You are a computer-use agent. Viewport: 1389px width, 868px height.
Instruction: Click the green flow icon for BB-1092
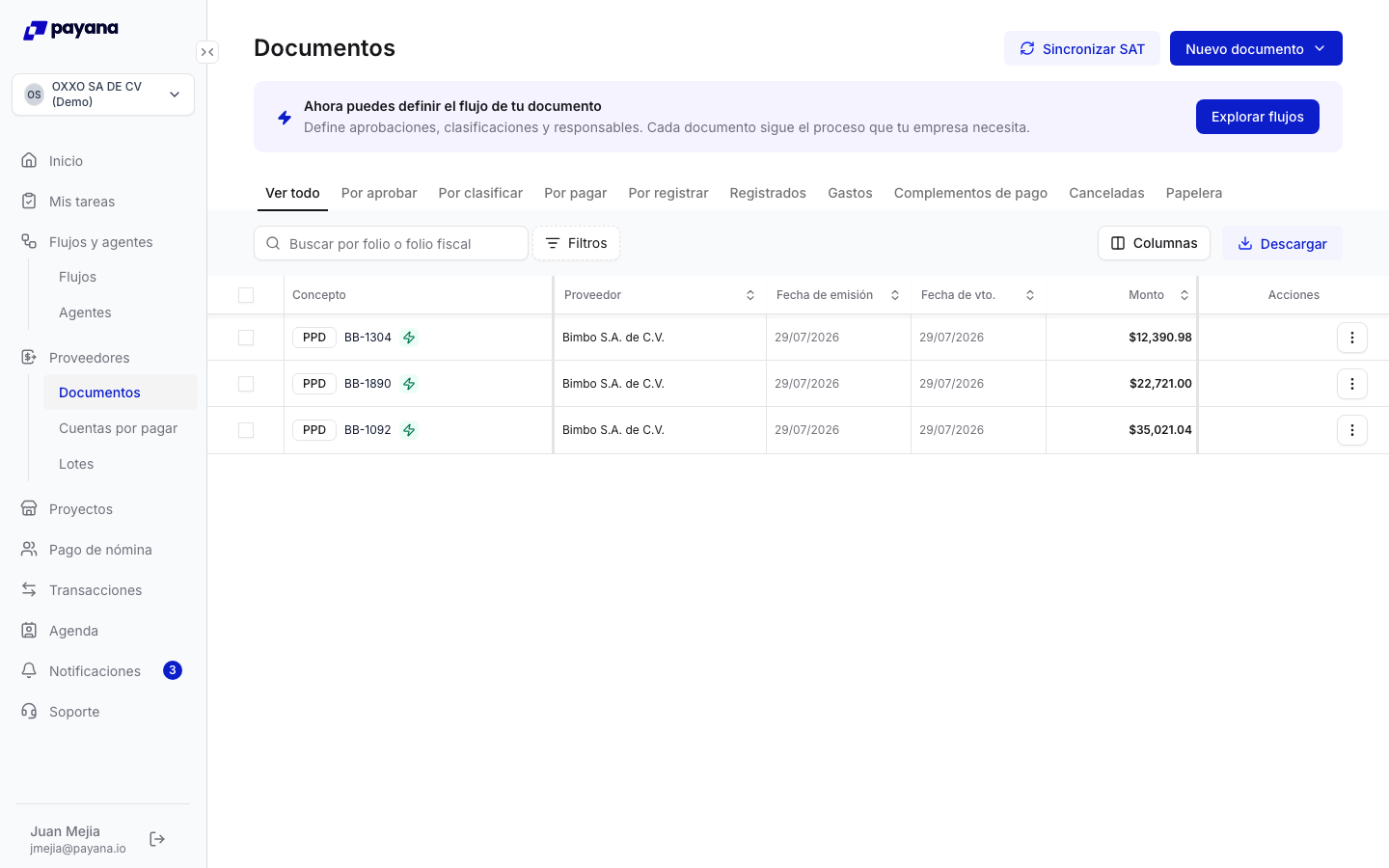[409, 430]
